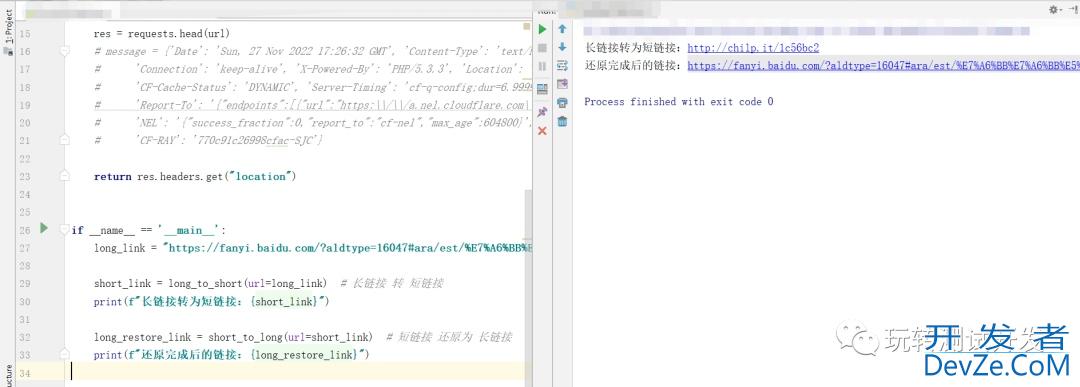Click the long_link assignment on line 27

pyautogui.click(x=313, y=248)
